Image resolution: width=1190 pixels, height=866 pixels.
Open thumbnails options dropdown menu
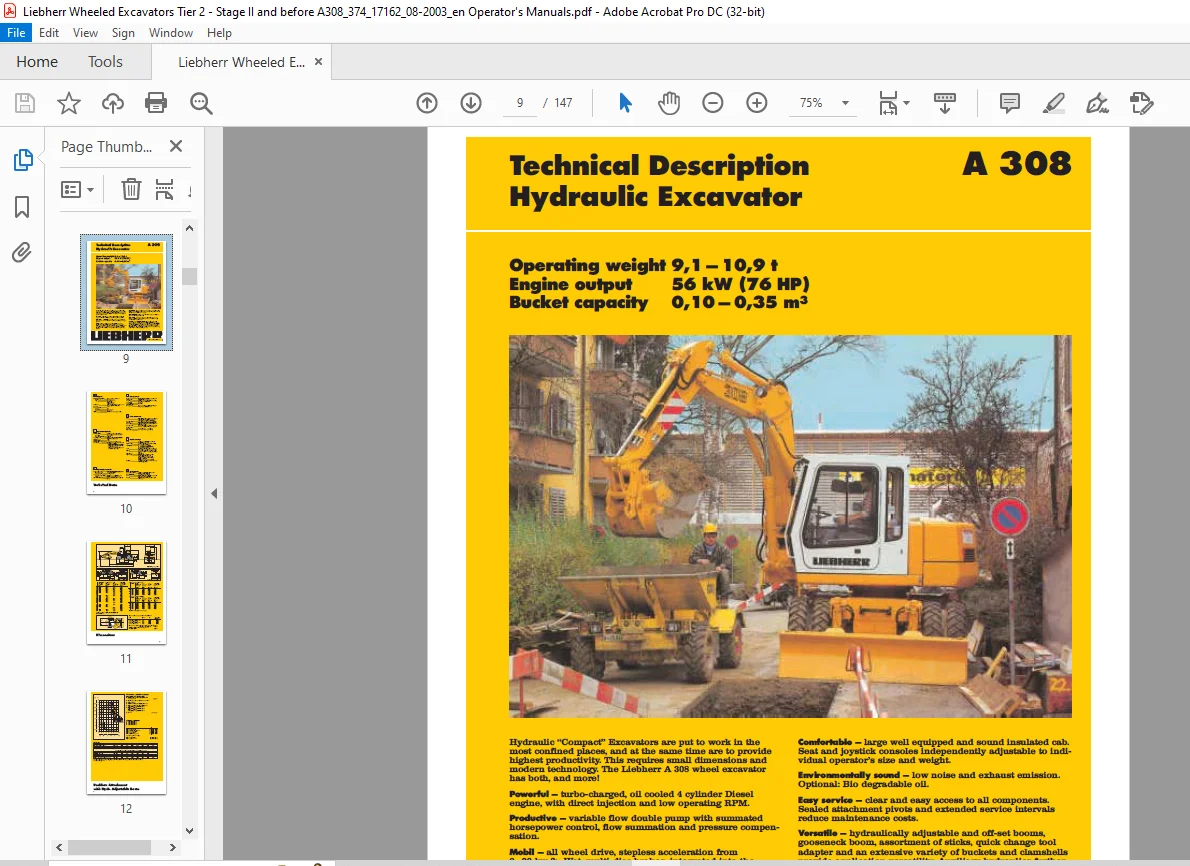pos(77,189)
